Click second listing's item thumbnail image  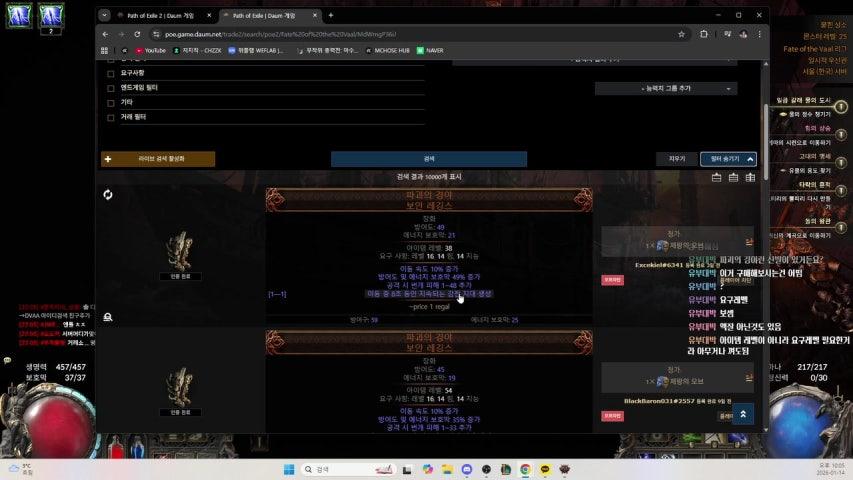click(x=180, y=386)
